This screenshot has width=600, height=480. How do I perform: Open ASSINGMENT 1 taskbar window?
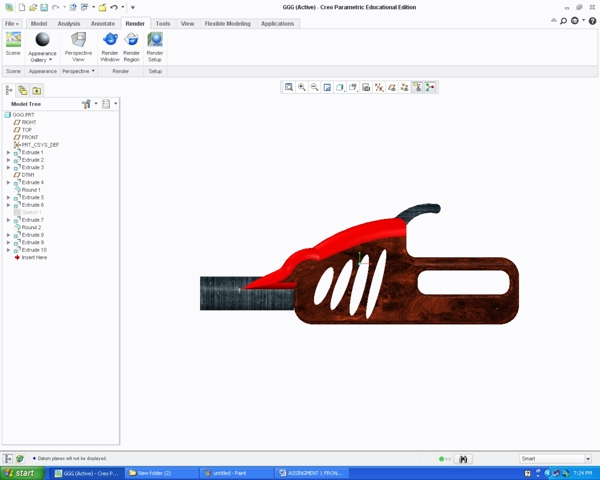[311, 473]
